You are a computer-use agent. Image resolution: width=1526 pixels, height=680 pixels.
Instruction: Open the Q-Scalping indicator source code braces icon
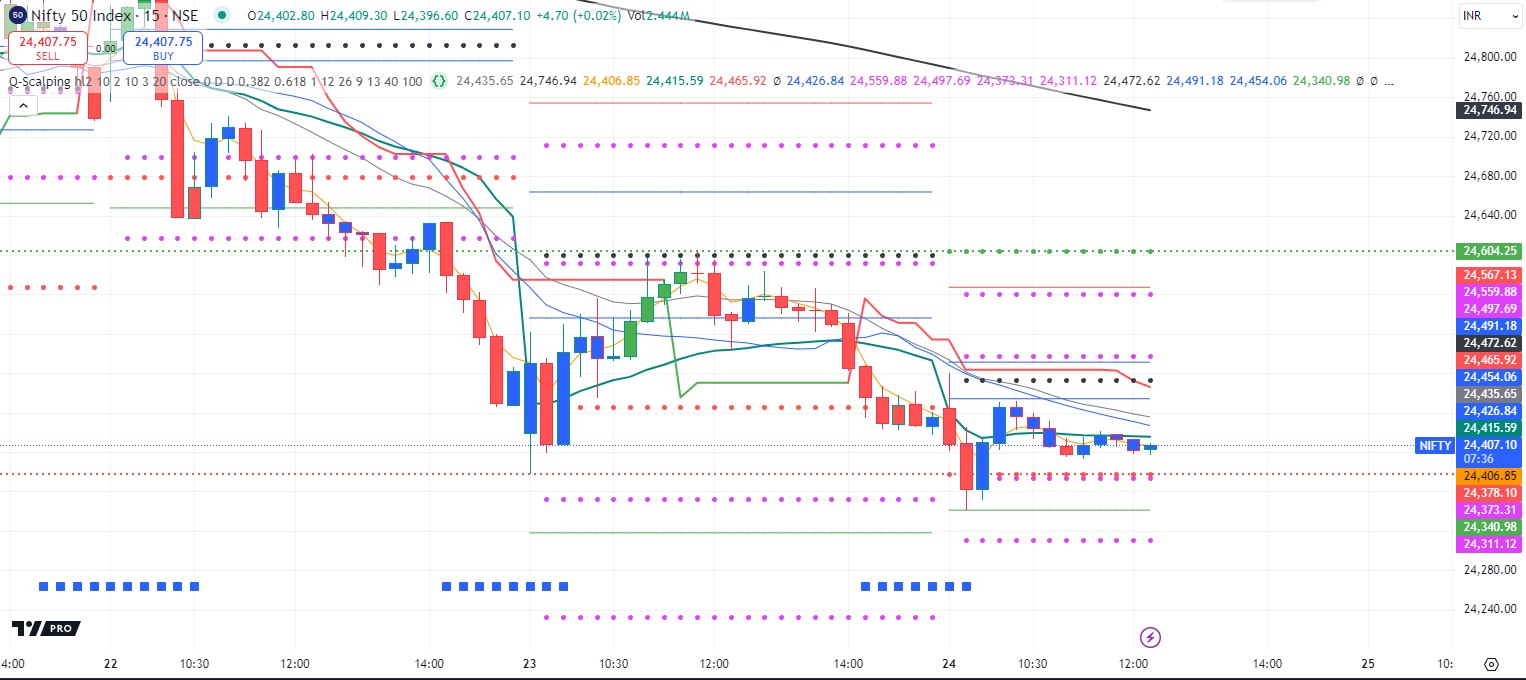point(438,81)
